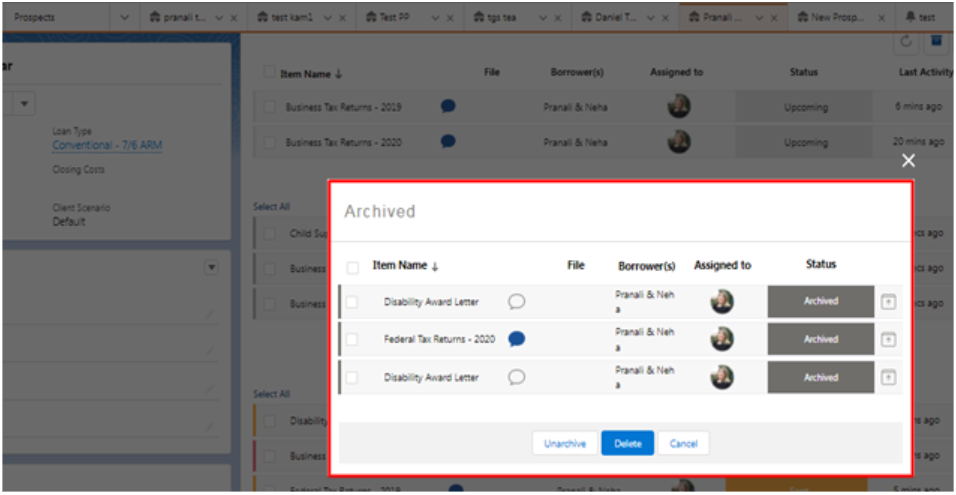This screenshot has width=956, height=495.
Task: Expand the test kam1 tab menu chevron
Action: click(327, 18)
